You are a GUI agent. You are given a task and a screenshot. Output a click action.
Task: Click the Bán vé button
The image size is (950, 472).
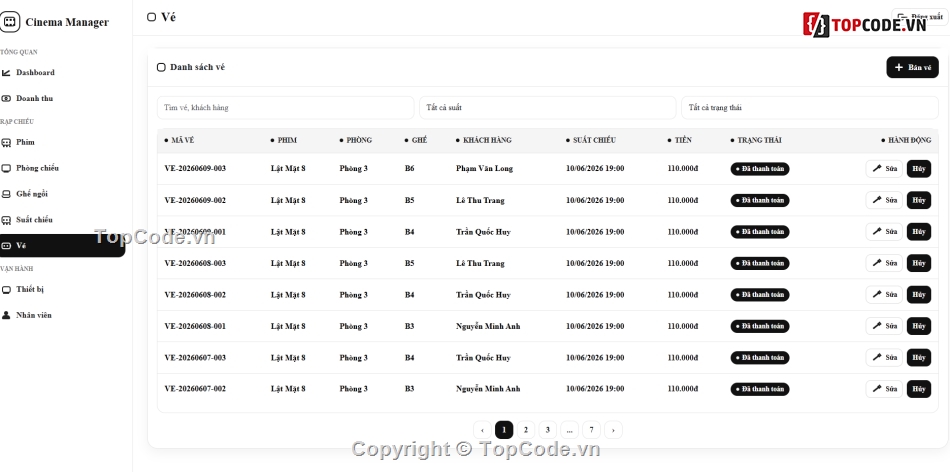click(912, 67)
